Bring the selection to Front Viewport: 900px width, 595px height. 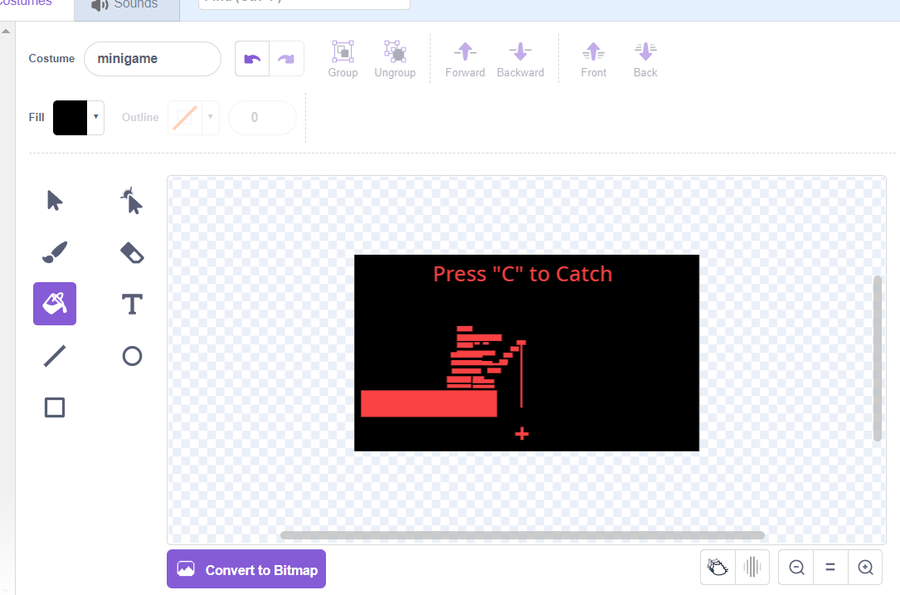click(593, 59)
